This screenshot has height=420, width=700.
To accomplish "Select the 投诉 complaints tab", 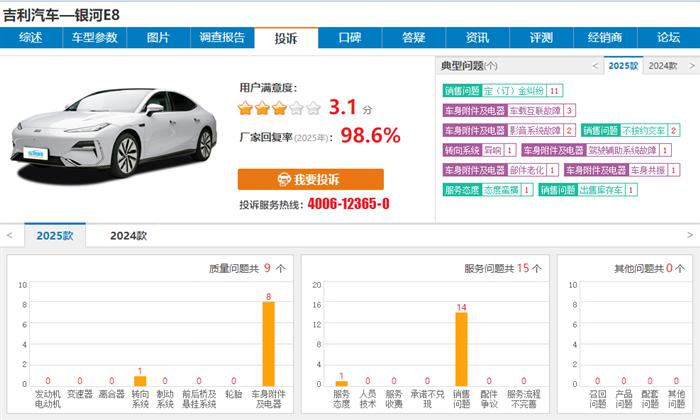I will click(x=286, y=38).
